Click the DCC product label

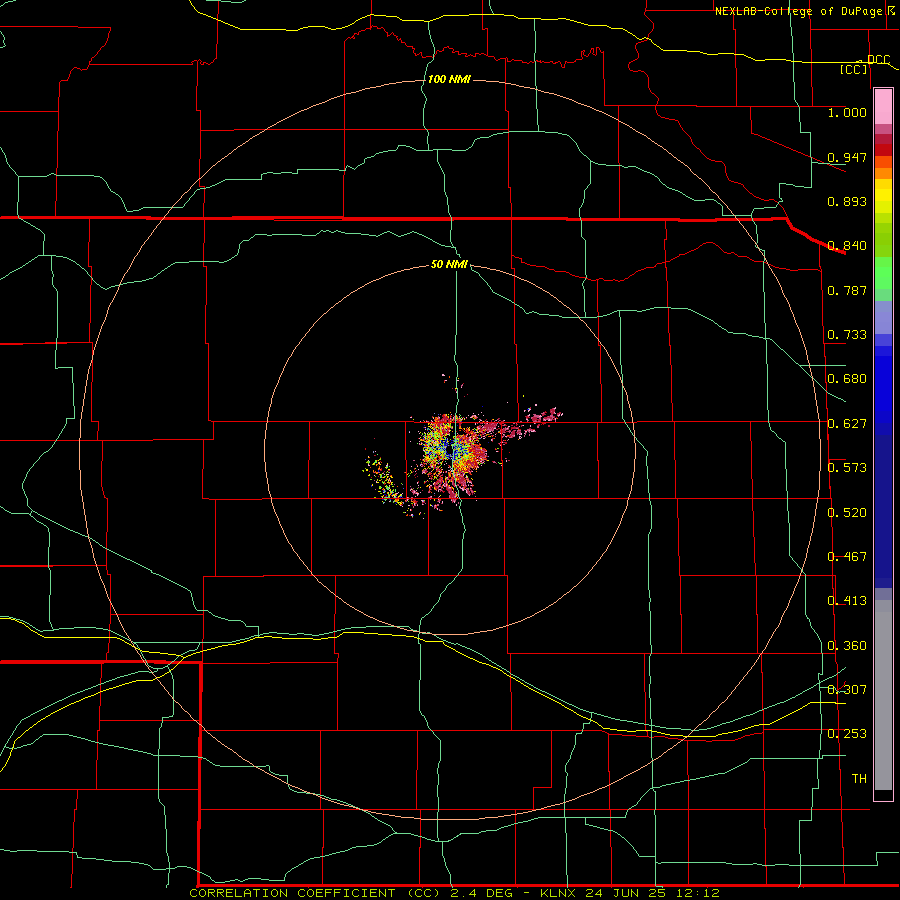[x=878, y=59]
